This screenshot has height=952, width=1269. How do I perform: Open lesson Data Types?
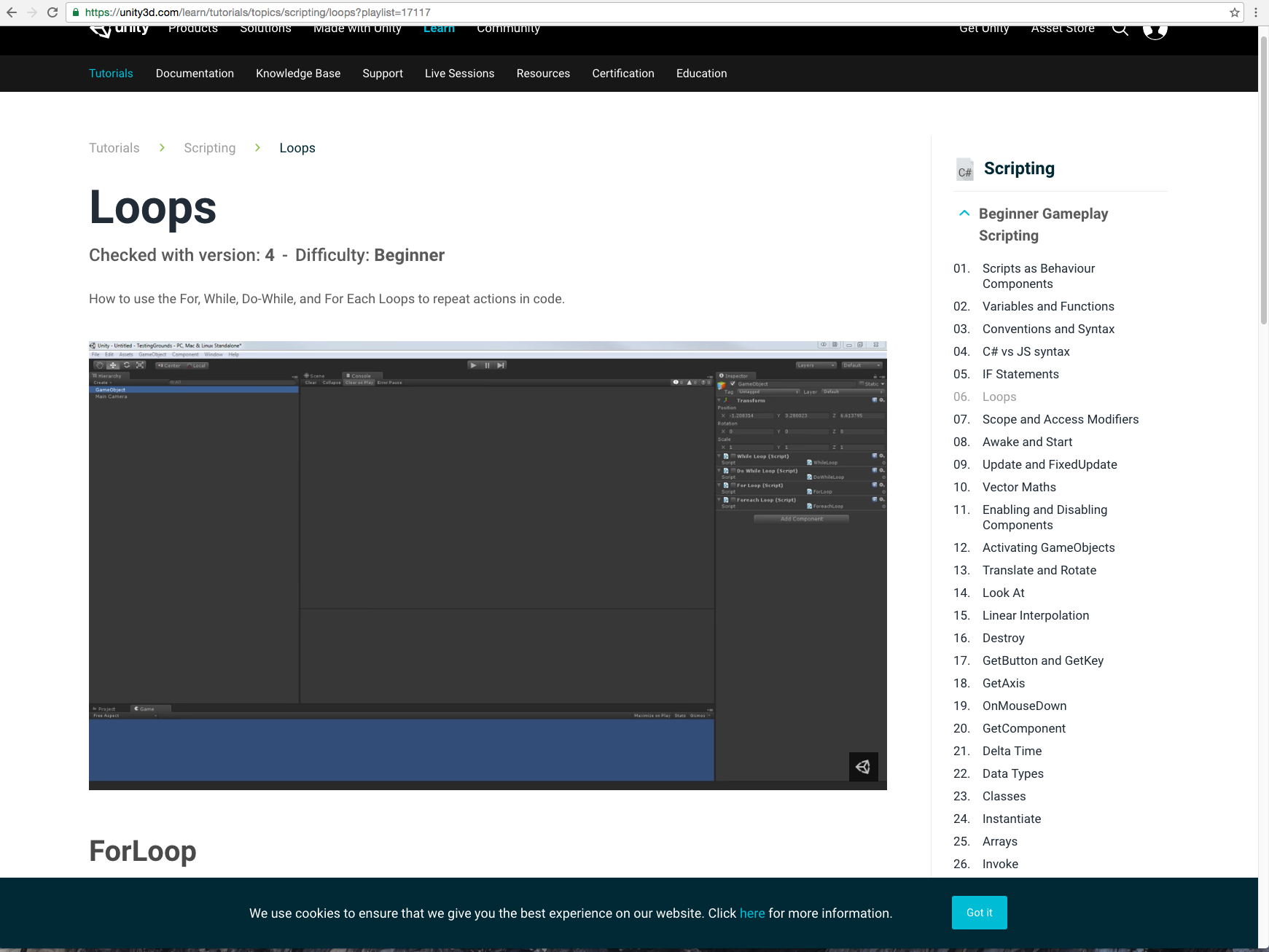pyautogui.click(x=1013, y=774)
